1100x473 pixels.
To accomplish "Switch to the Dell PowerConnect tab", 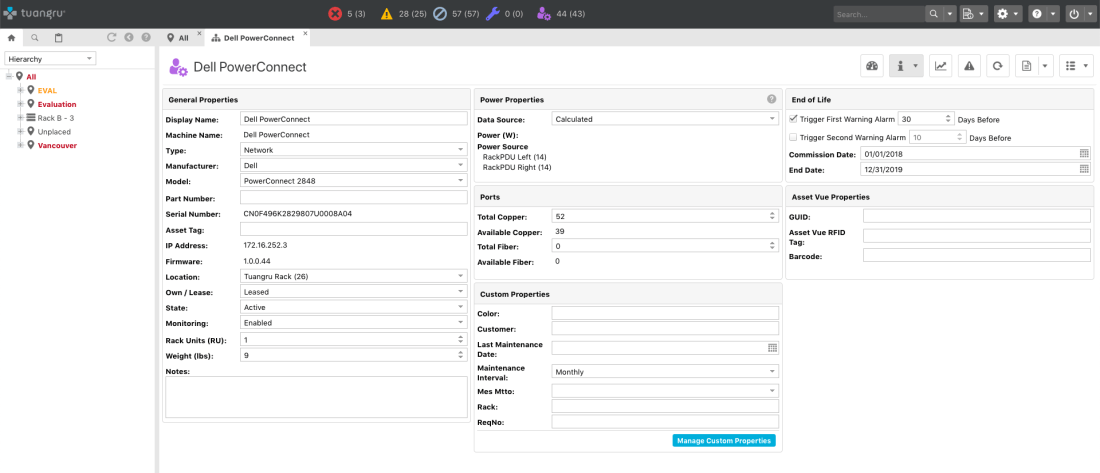I will 258,38.
